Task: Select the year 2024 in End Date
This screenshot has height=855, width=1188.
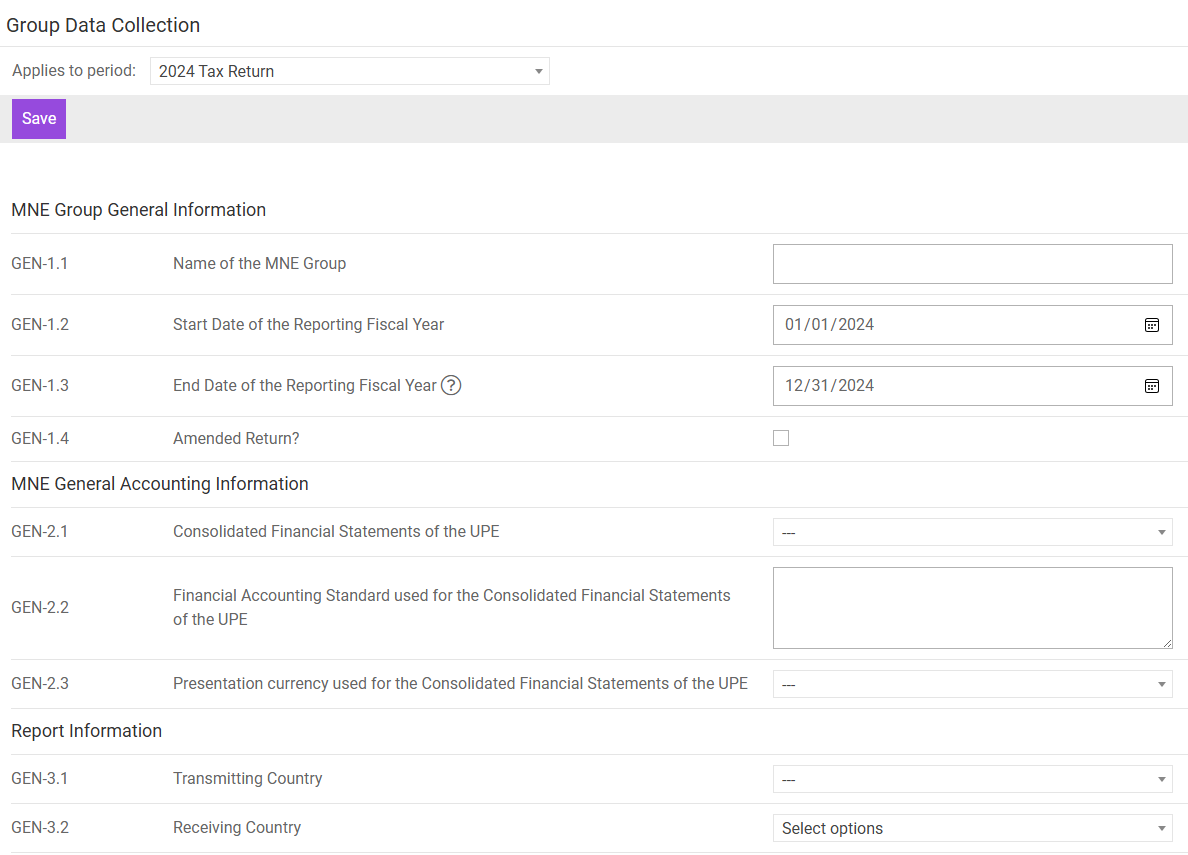Action: (856, 386)
